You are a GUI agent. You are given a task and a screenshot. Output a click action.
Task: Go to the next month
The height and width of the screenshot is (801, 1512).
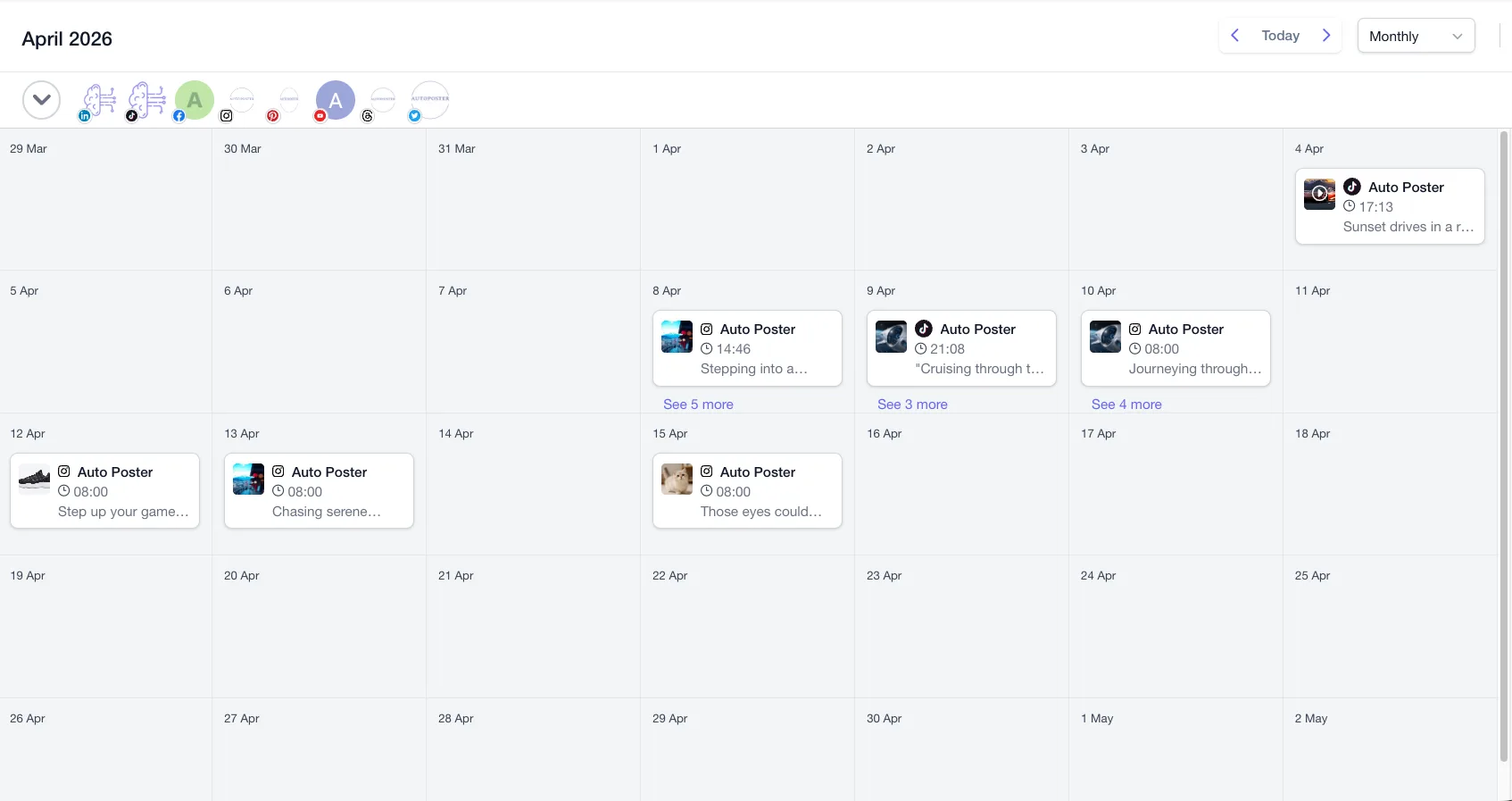pyautogui.click(x=1326, y=36)
